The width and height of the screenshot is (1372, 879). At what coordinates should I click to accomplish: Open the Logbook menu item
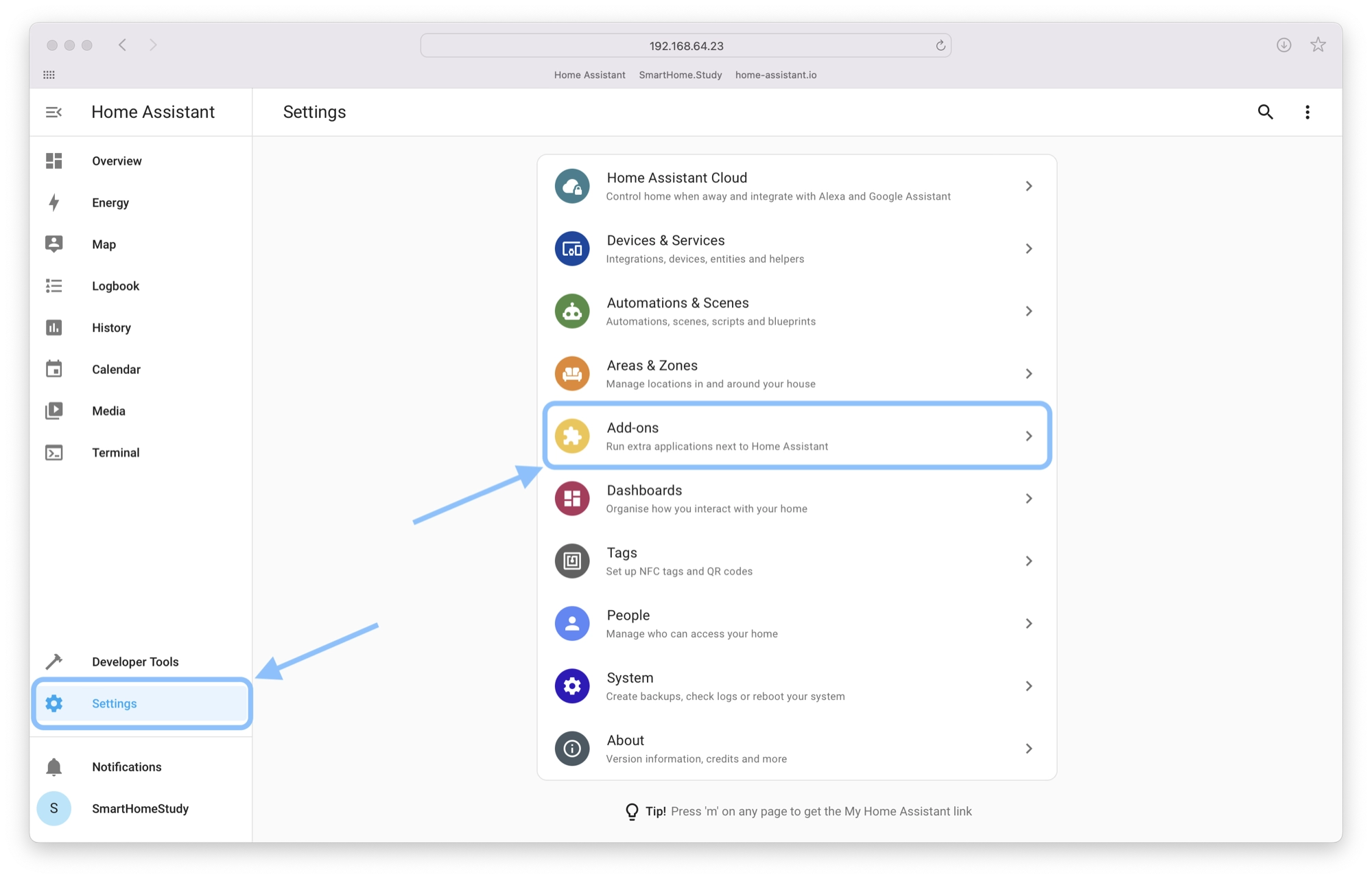pyautogui.click(x=141, y=286)
